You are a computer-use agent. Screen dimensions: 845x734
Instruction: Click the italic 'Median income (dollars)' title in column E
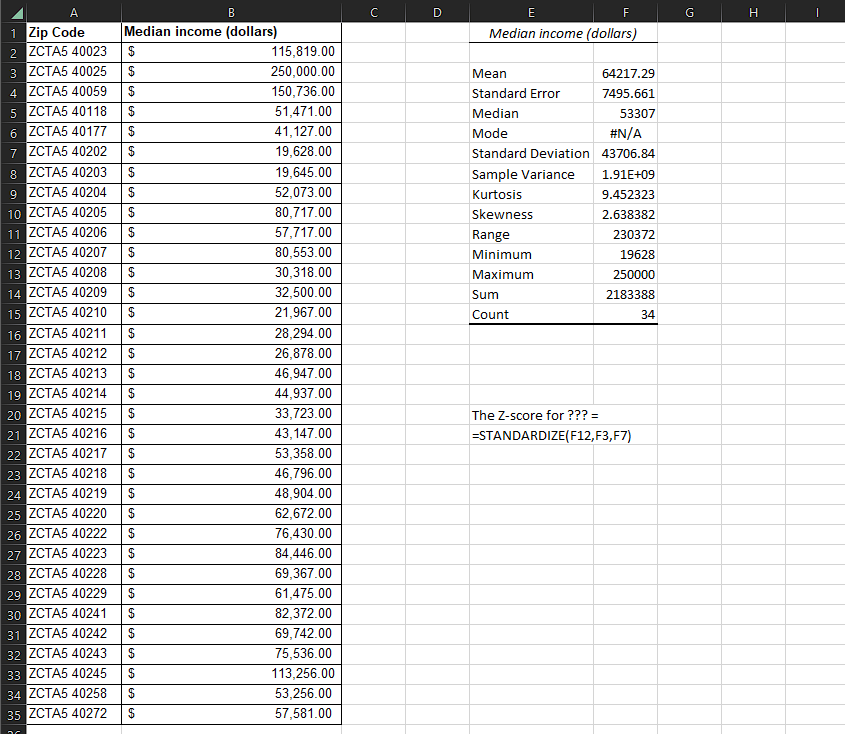pos(563,33)
